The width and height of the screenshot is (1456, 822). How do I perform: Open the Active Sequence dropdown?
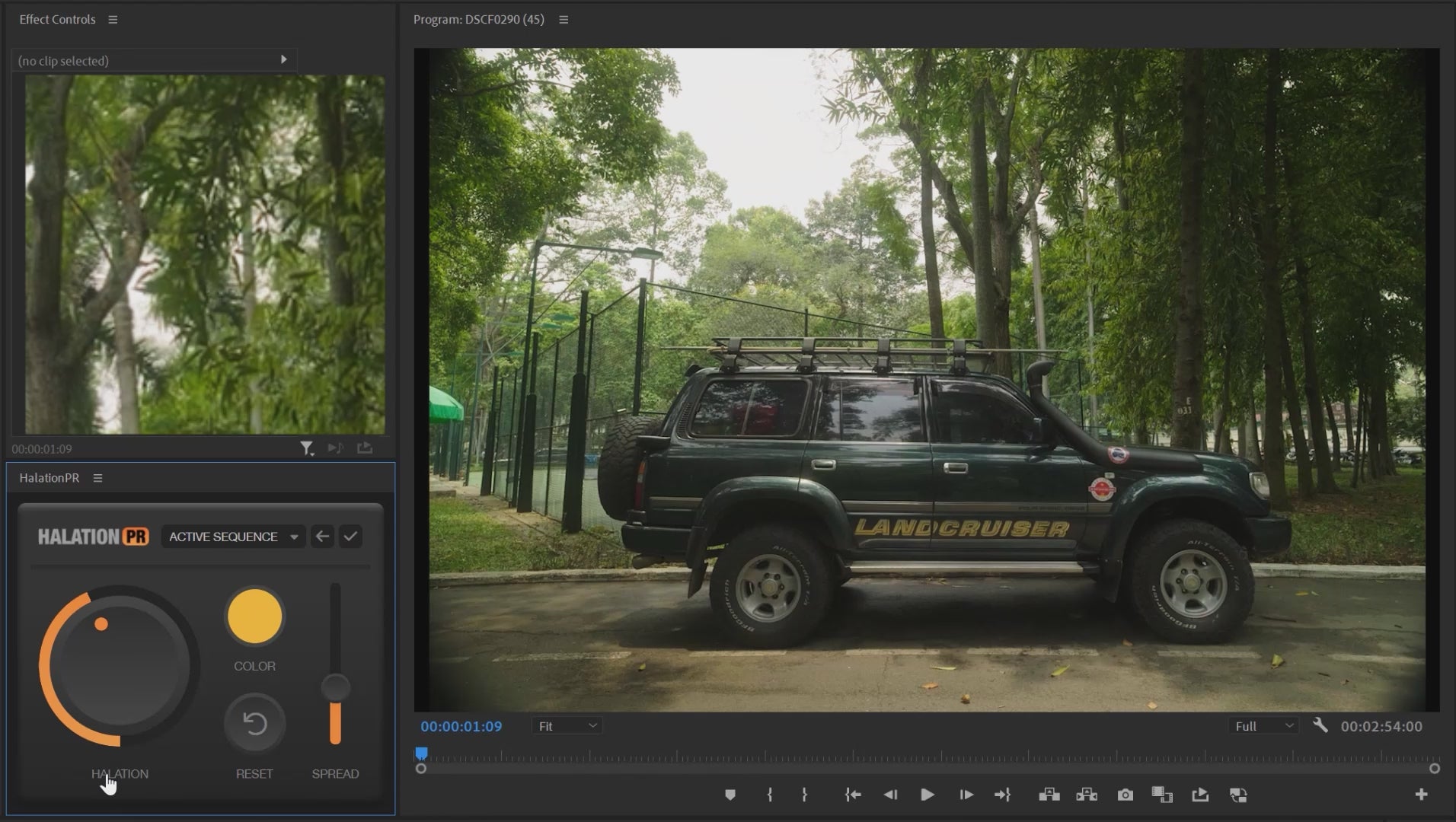click(233, 537)
